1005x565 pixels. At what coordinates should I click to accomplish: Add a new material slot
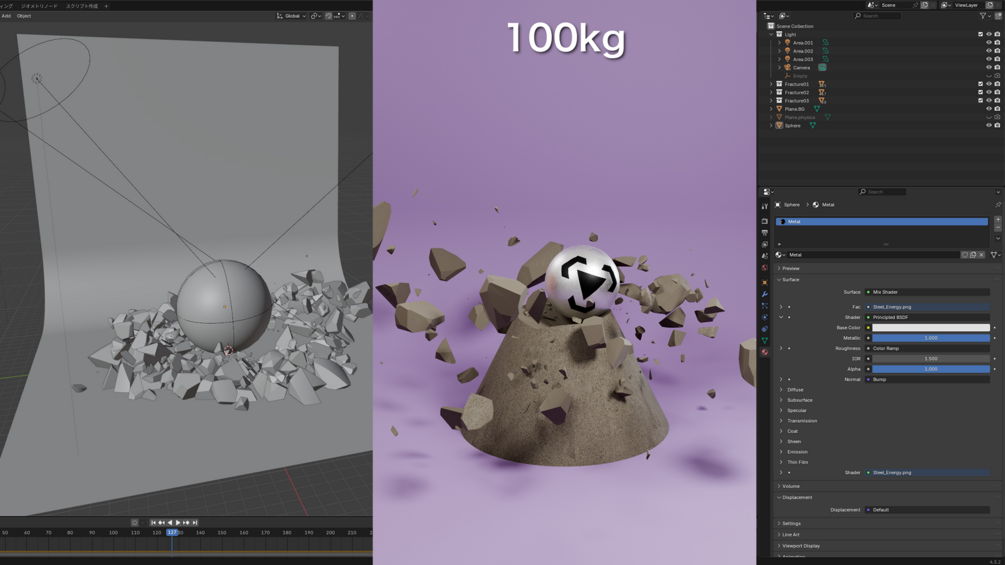point(998,220)
